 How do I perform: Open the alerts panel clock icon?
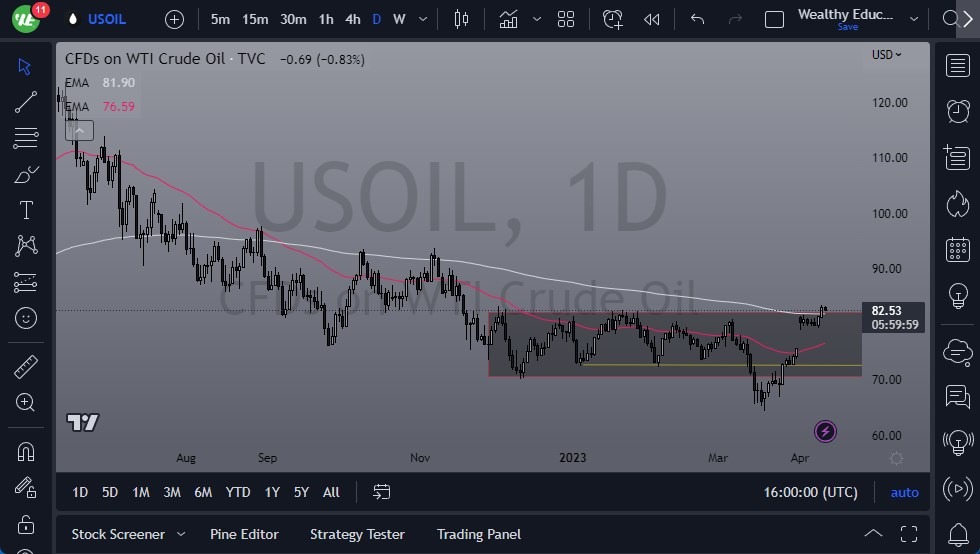coord(957,110)
